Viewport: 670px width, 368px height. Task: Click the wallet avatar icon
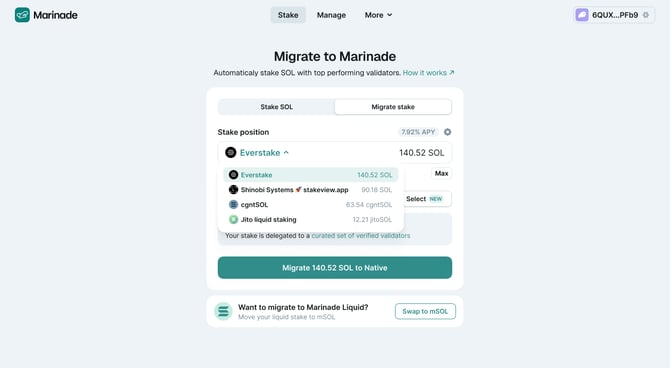(x=582, y=15)
